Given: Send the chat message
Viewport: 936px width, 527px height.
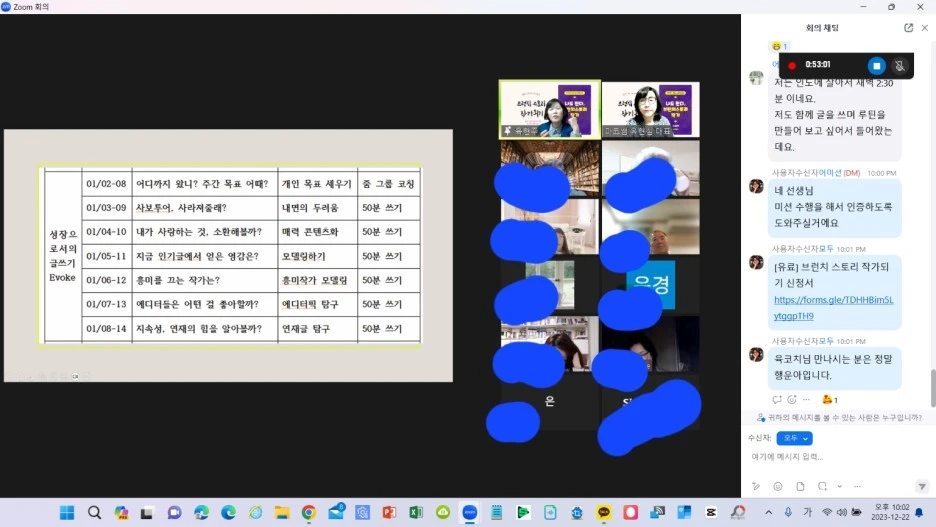Looking at the screenshot, I should point(922,486).
